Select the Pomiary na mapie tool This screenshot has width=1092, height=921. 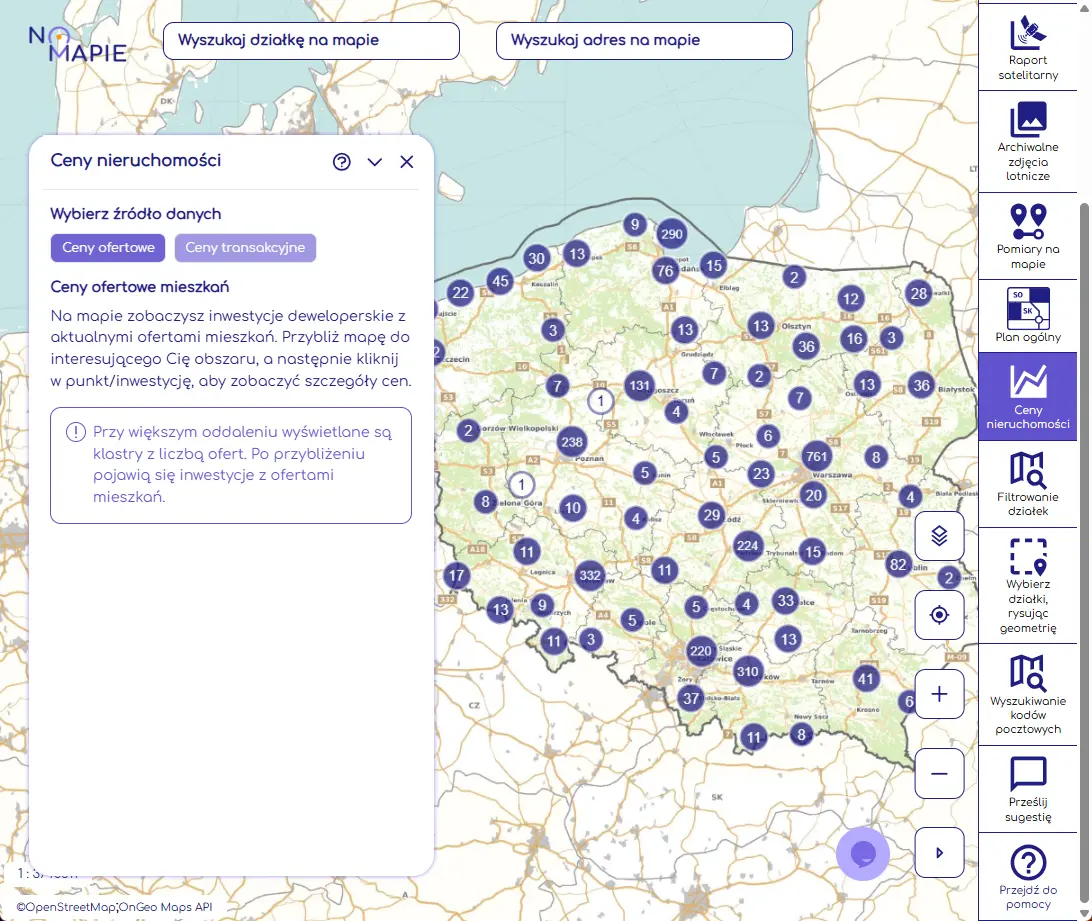[x=1028, y=236]
